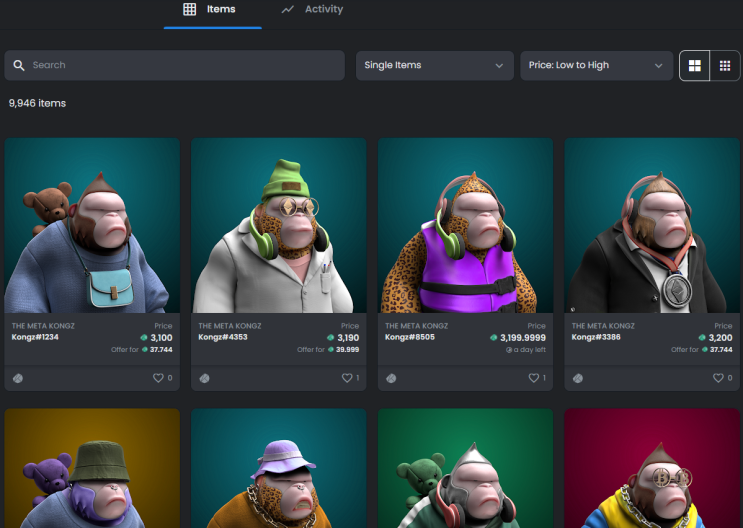Click the Search input field
This screenshot has height=528, width=743.
[x=174, y=65]
